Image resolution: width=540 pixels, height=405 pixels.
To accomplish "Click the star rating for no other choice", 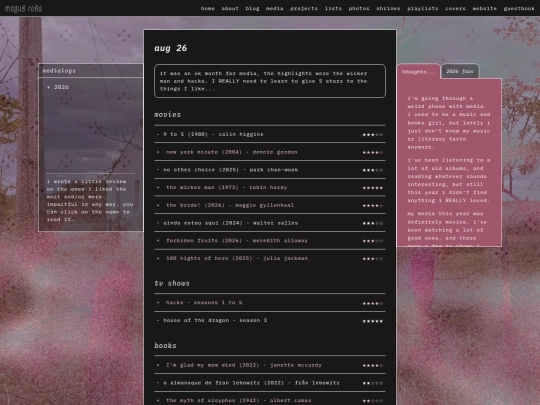I will [373, 170].
